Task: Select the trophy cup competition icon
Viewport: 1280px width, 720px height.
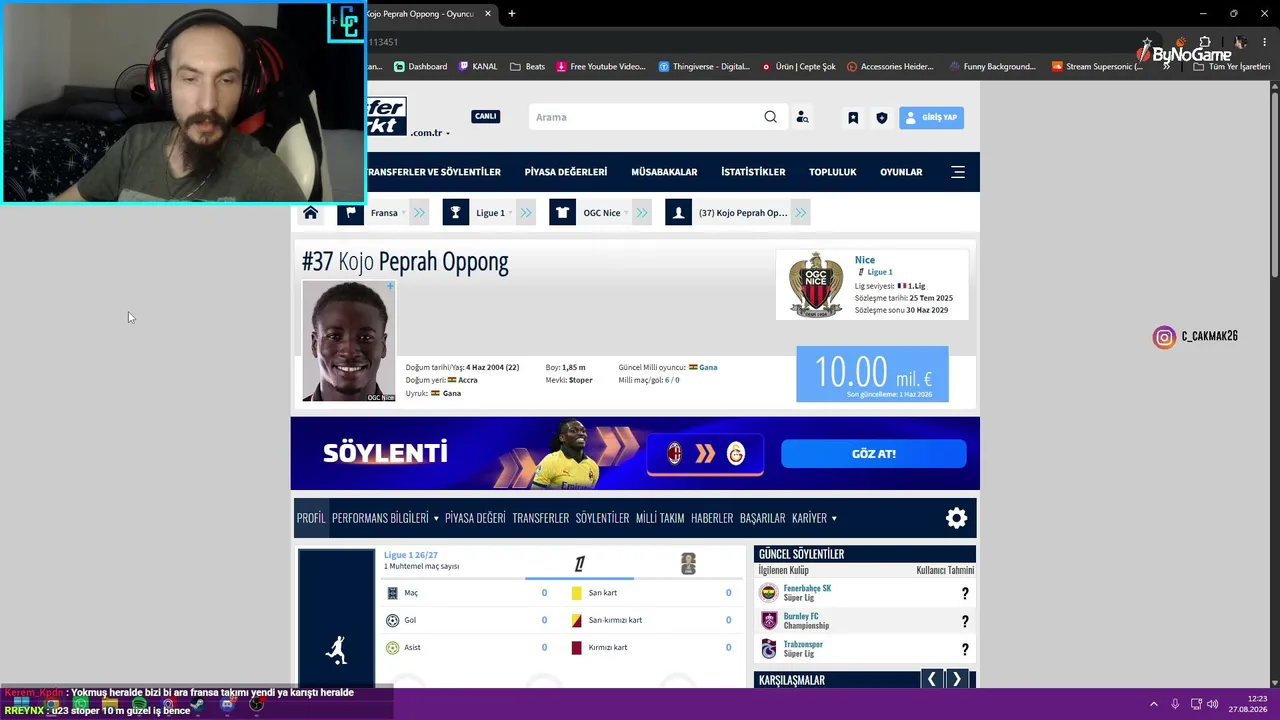Action: [688, 565]
